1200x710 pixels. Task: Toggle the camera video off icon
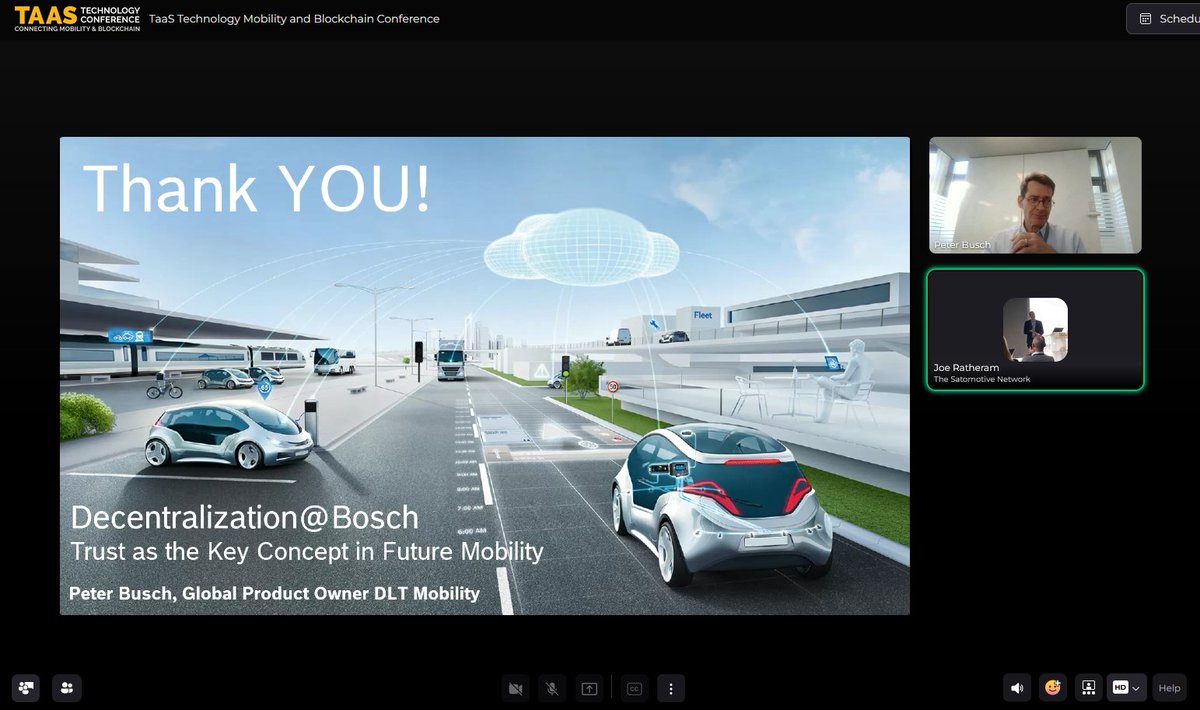click(x=516, y=688)
